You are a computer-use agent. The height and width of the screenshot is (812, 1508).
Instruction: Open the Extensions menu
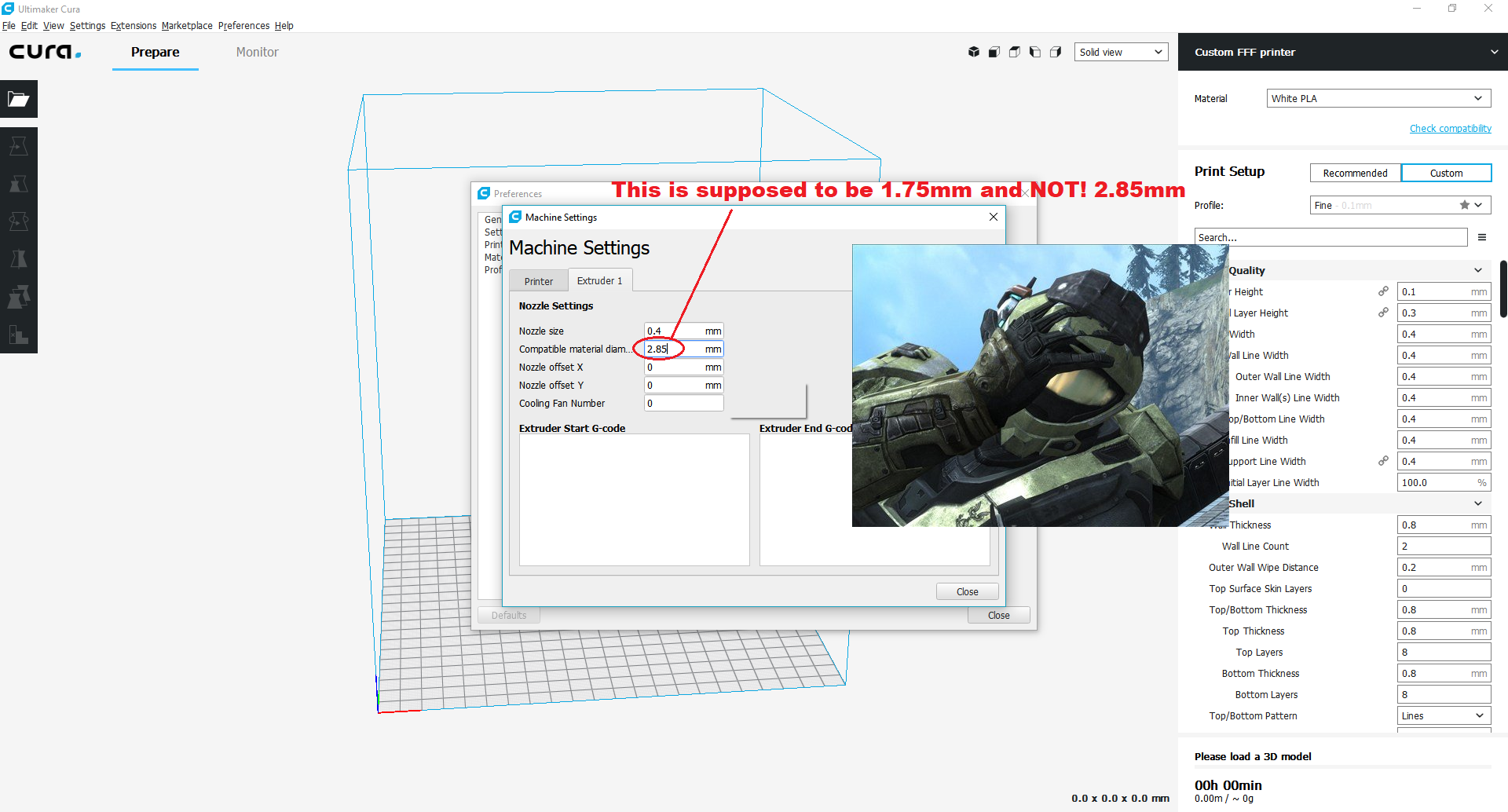[x=134, y=26]
